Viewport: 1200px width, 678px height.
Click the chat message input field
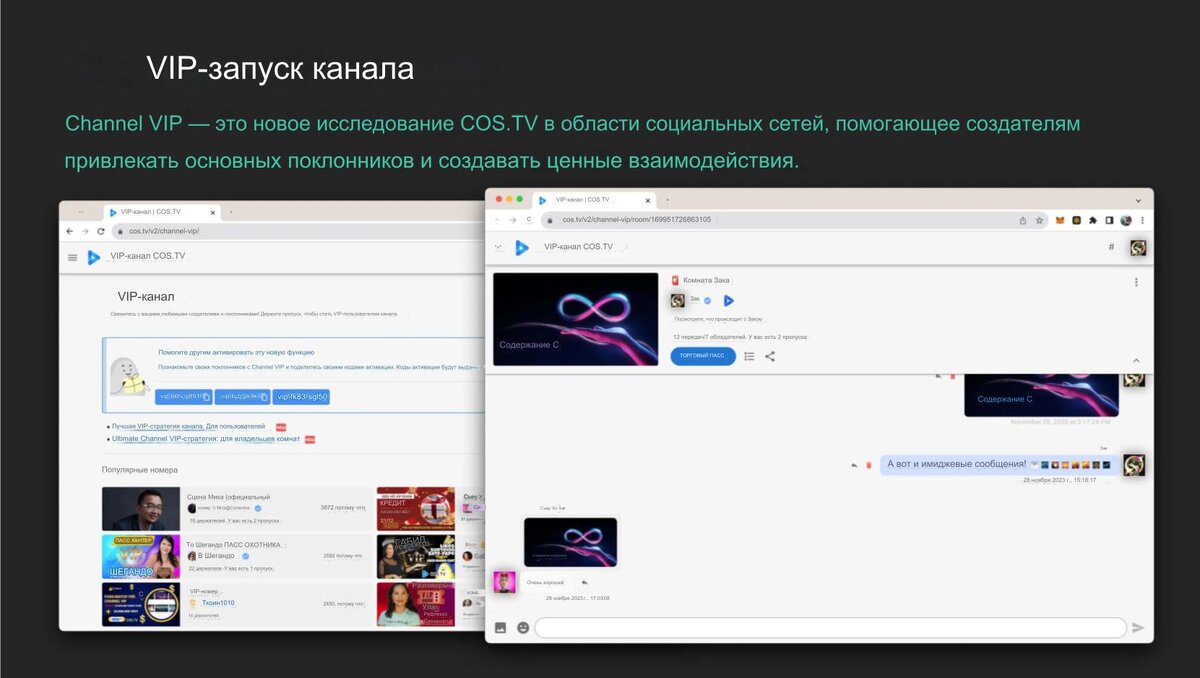click(x=831, y=628)
